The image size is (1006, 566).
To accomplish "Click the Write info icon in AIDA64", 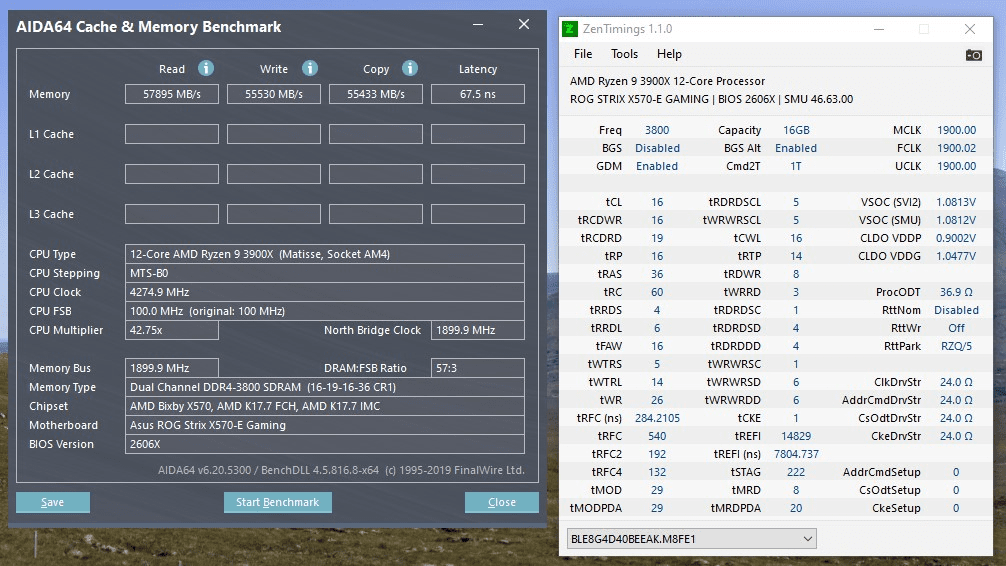I will [309, 68].
